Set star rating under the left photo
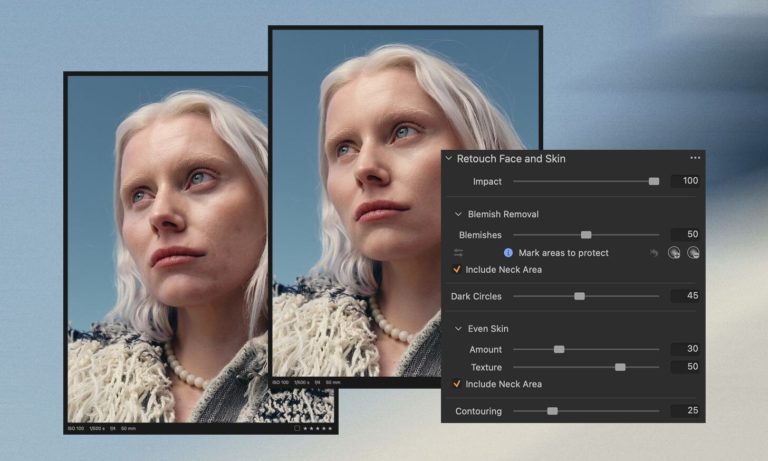 pyautogui.click(x=318, y=429)
